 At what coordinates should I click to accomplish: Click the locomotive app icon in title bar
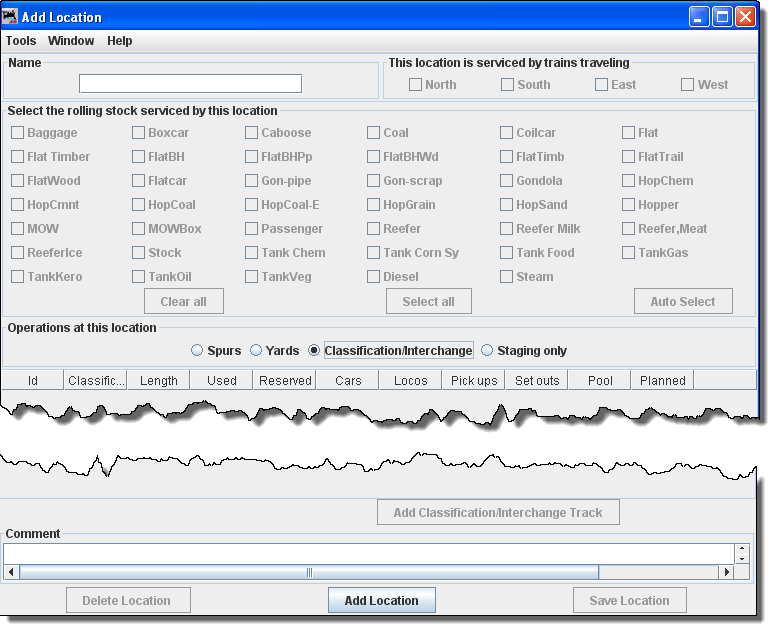11,17
